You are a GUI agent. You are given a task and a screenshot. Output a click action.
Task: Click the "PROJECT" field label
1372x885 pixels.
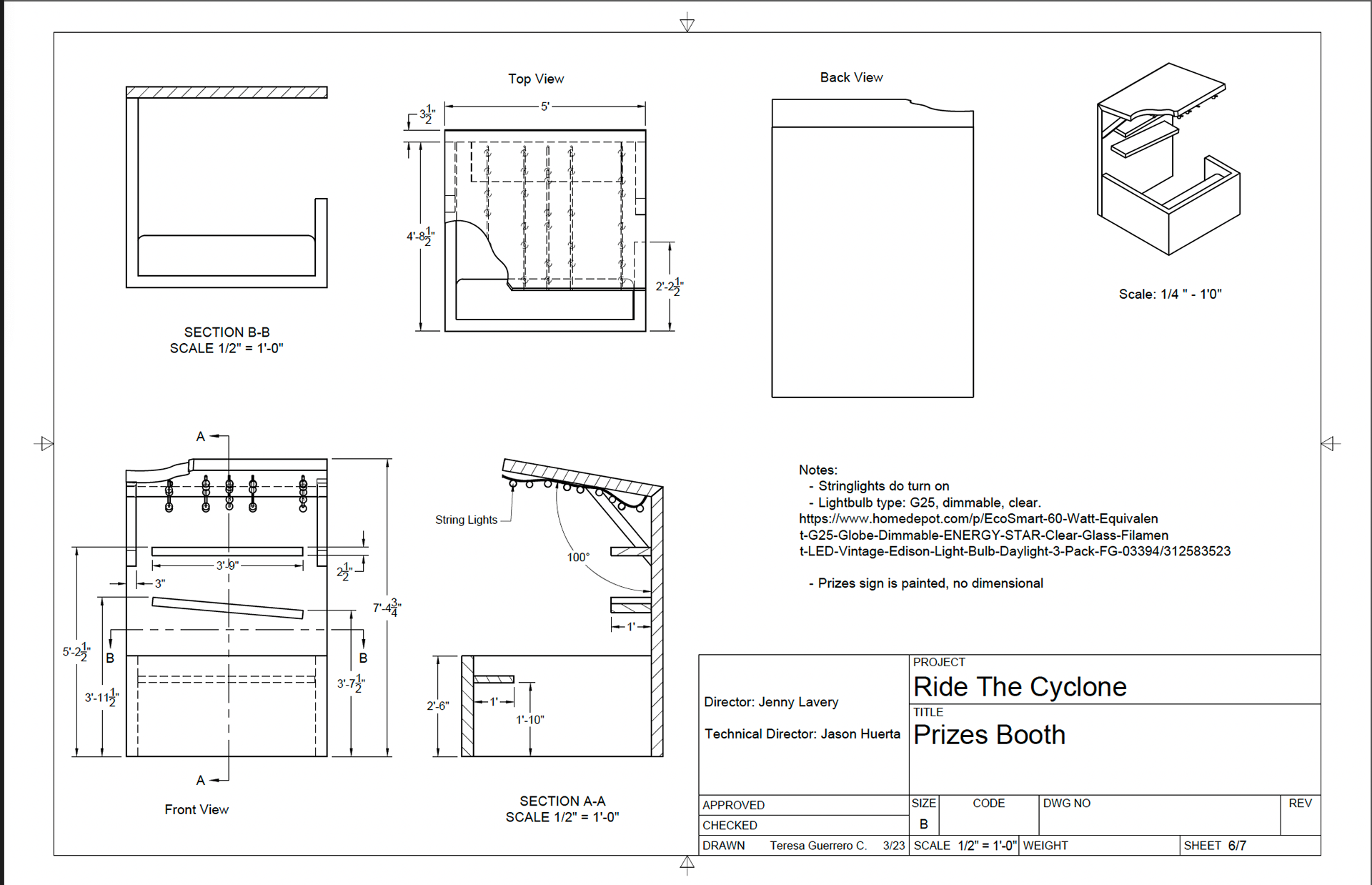pyautogui.click(x=939, y=663)
